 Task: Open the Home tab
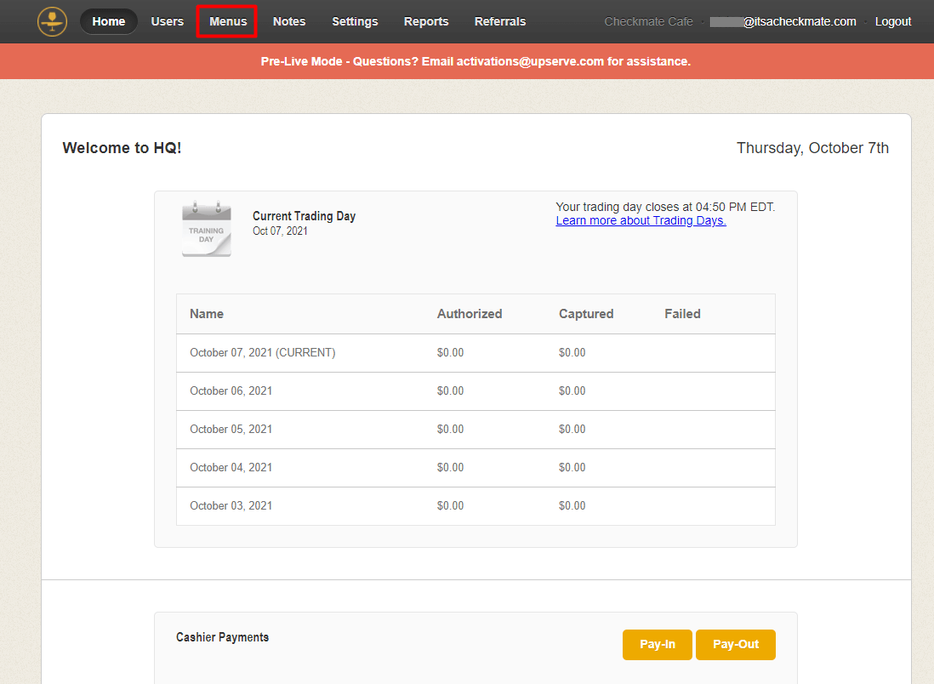109,21
